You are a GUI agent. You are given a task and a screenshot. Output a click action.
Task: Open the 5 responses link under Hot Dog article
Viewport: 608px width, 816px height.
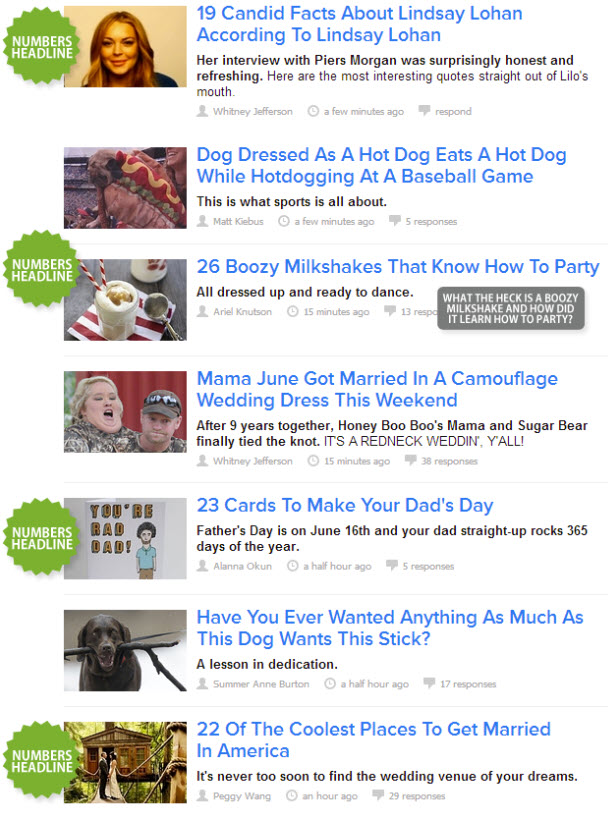click(431, 222)
